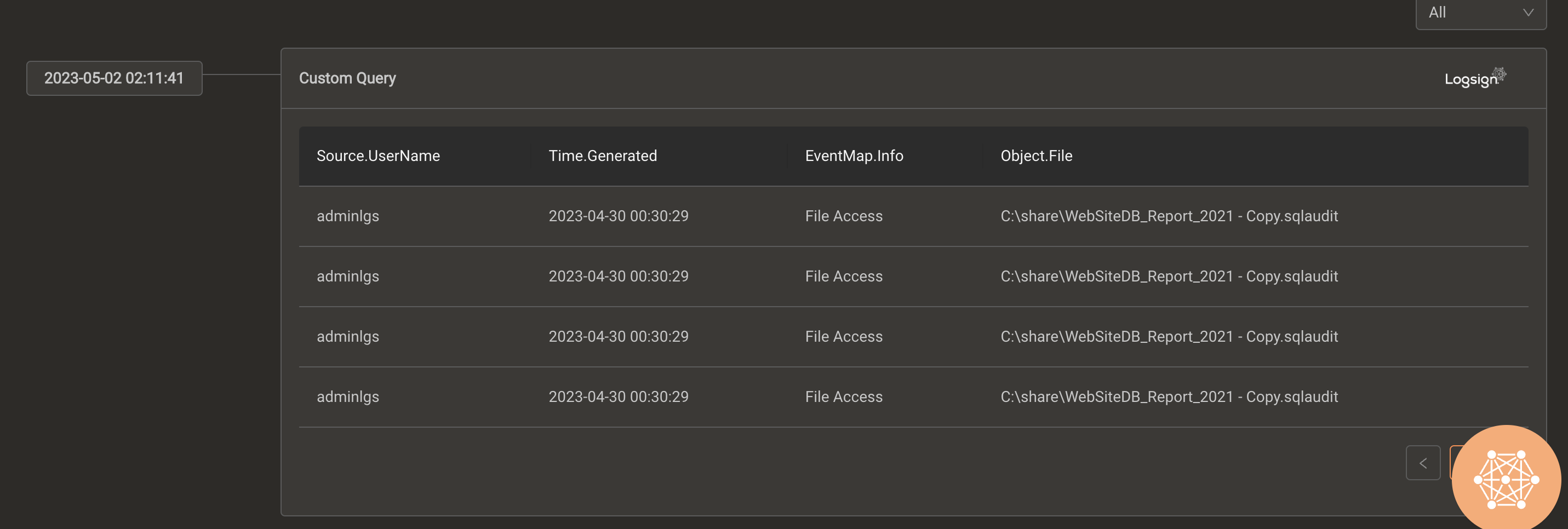The image size is (1568, 529).
Task: Expand the All filter dropdown
Action: tap(1480, 13)
